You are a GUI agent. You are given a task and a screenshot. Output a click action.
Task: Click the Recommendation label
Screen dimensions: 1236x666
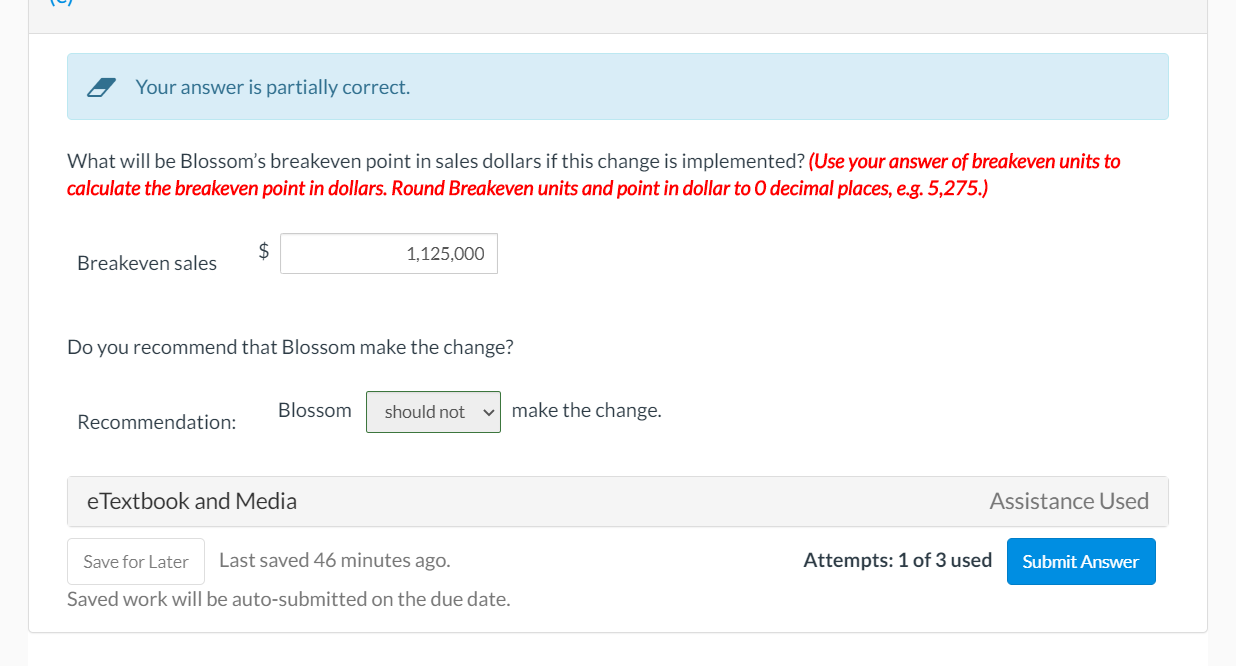click(156, 421)
